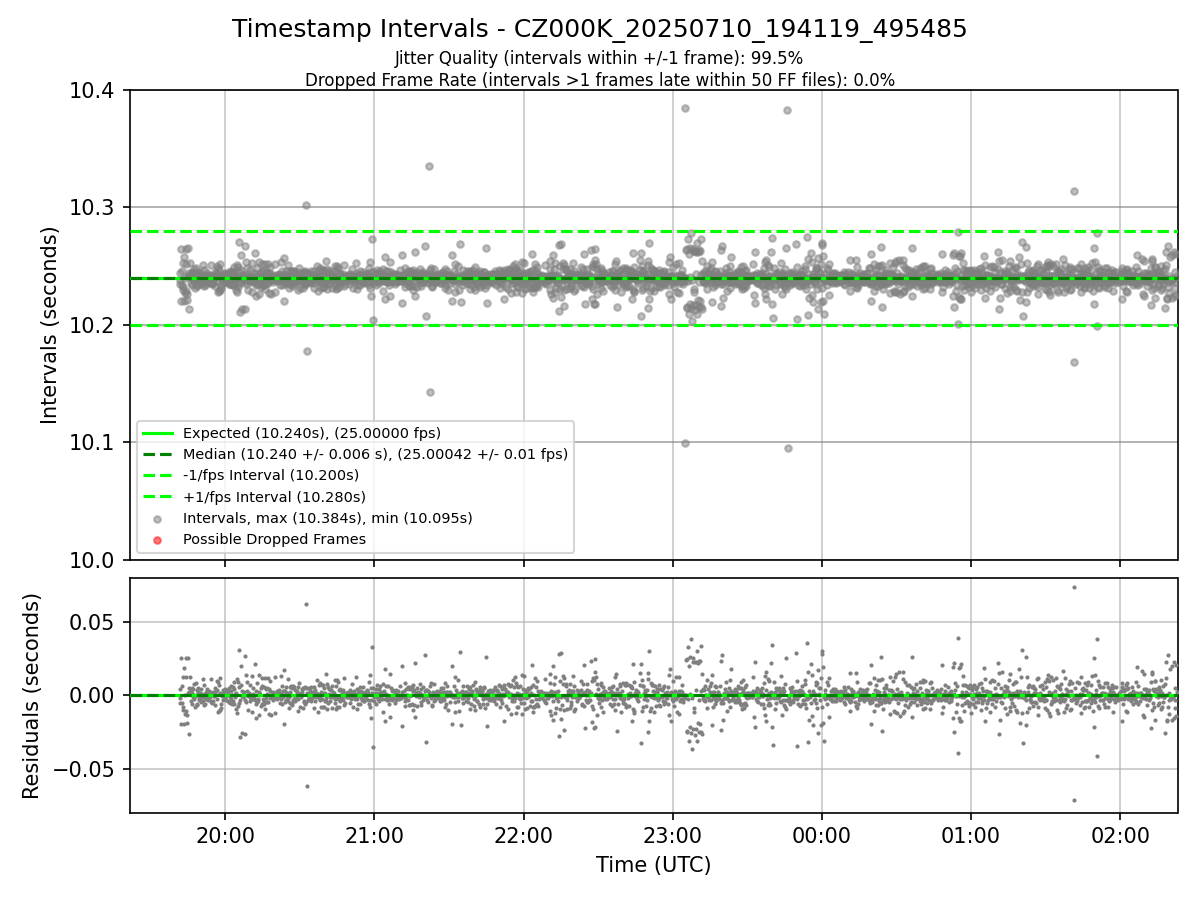Click the 'Time (UTC)' x-axis label

click(653, 865)
